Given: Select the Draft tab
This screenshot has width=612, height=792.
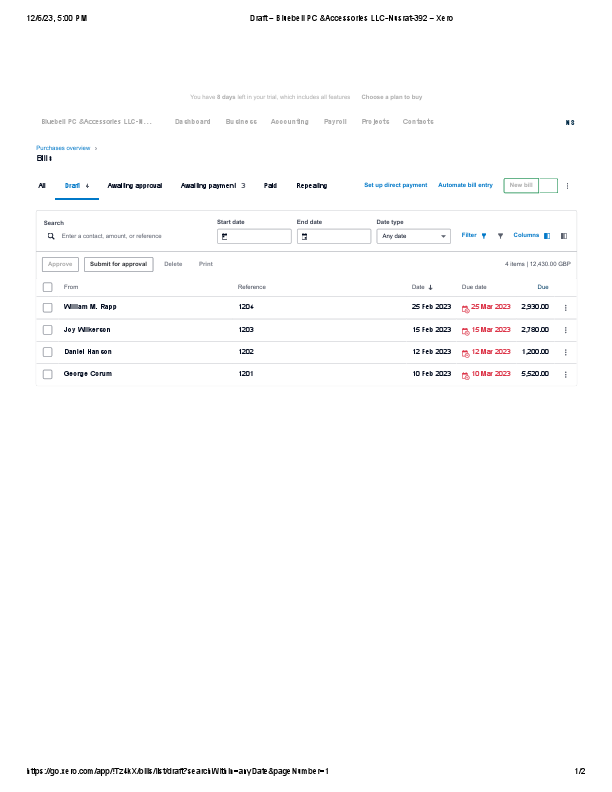Looking at the screenshot, I should tap(77, 186).
